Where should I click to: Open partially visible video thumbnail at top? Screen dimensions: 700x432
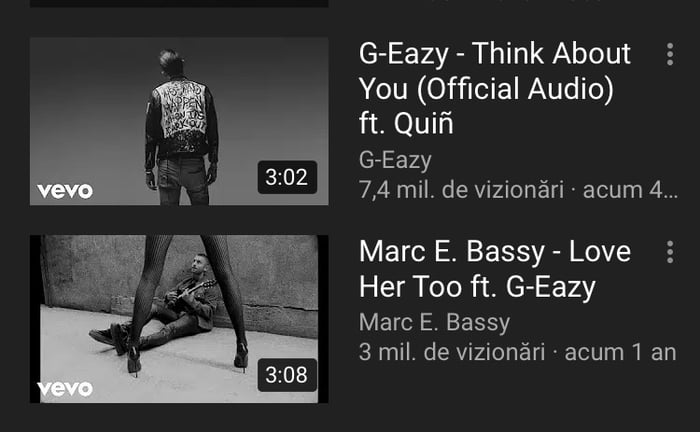(179, 3)
